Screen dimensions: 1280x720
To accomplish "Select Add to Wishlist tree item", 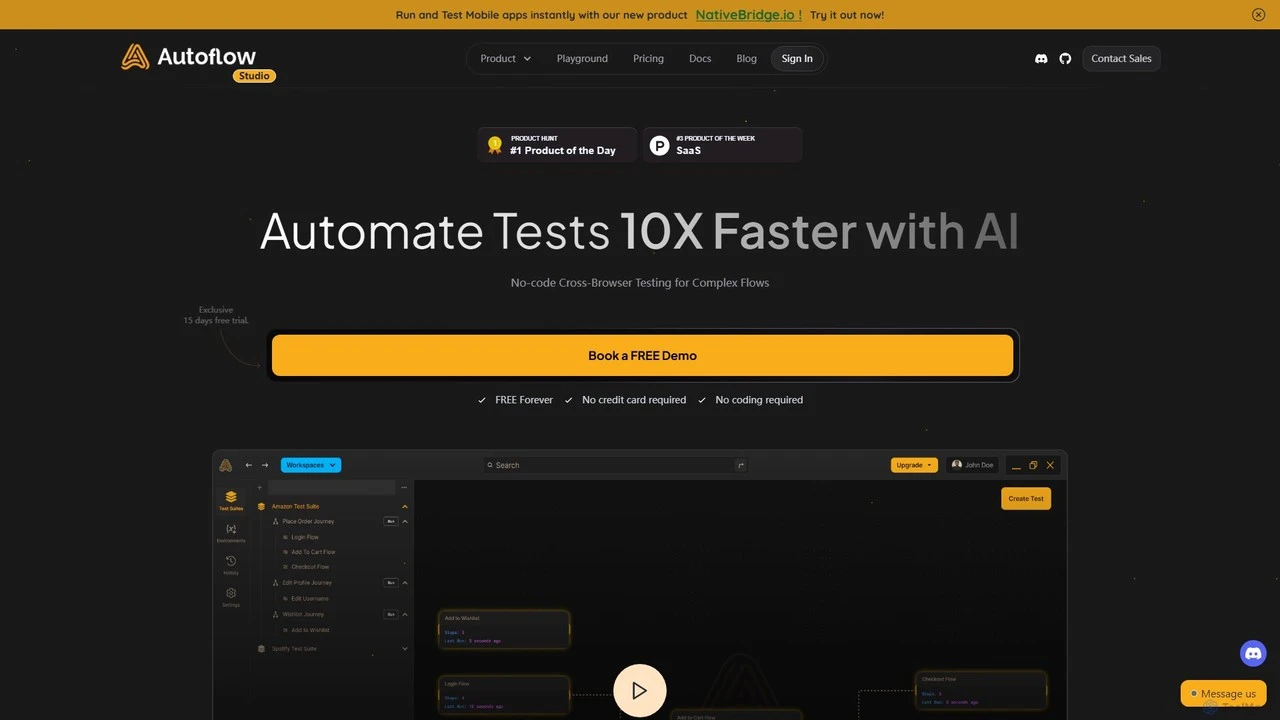I will pyautogui.click(x=310, y=631).
